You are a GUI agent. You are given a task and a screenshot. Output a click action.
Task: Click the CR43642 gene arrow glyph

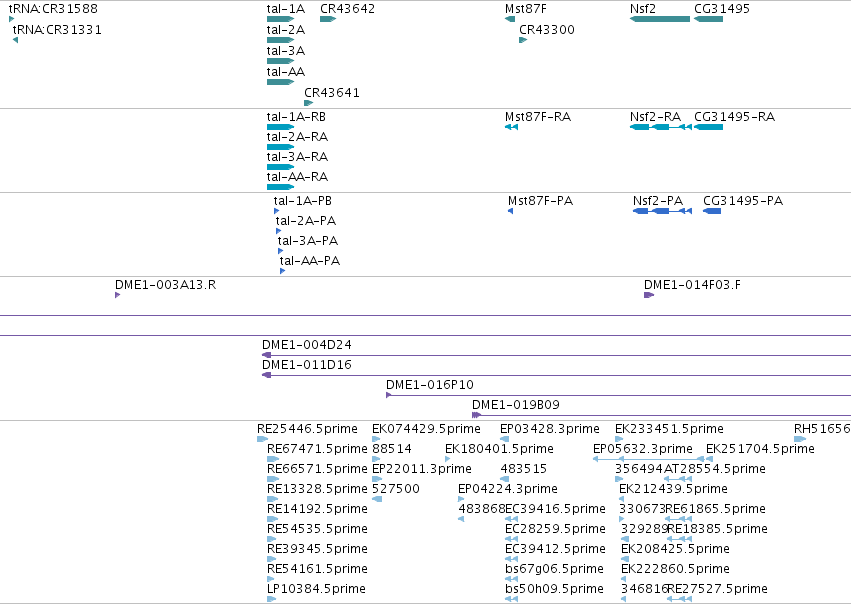[328, 19]
